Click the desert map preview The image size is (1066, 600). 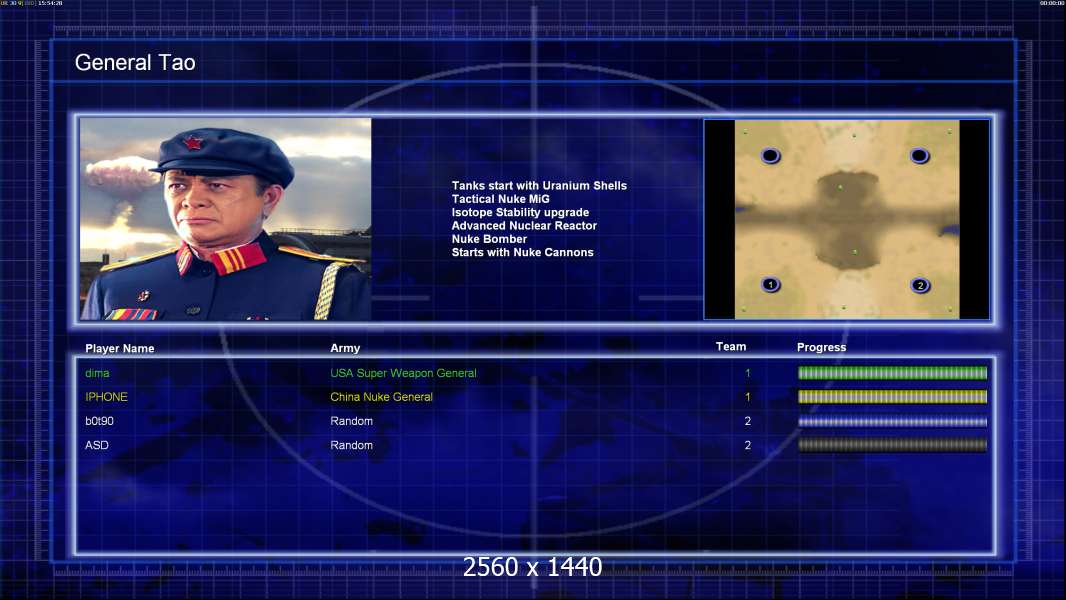point(847,219)
